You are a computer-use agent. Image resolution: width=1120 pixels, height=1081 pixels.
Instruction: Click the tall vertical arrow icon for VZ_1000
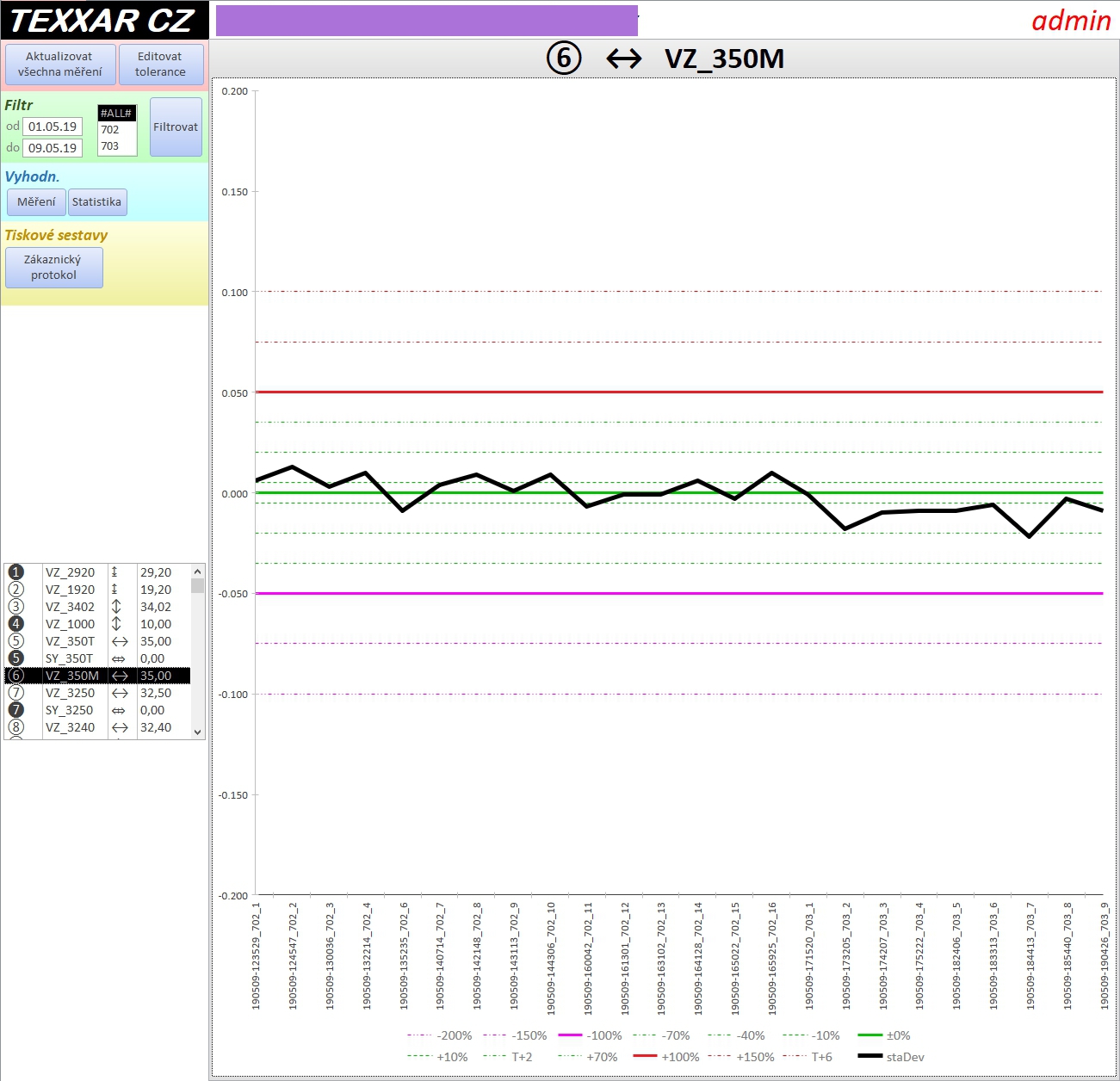coord(116,624)
